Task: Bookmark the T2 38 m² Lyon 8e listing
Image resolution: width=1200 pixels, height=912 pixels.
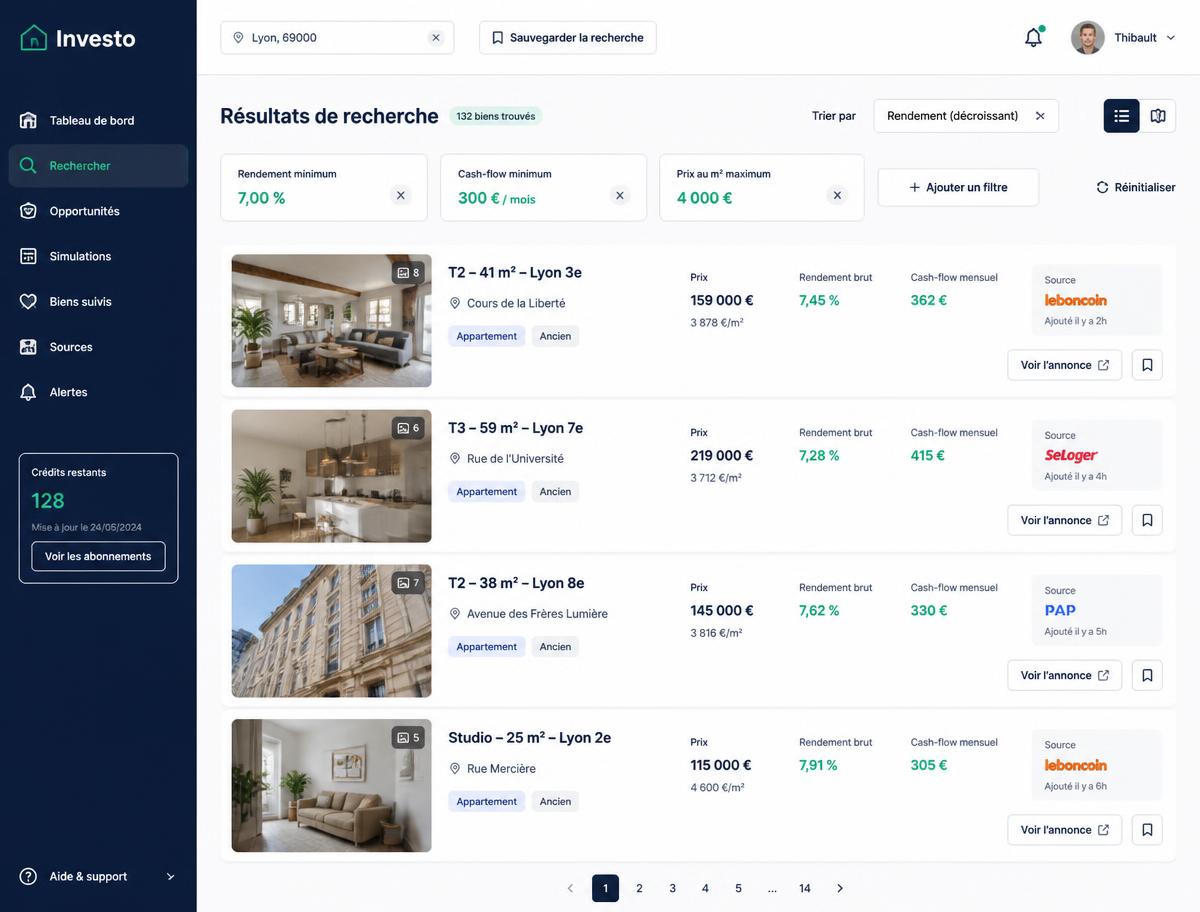Action: (1147, 675)
